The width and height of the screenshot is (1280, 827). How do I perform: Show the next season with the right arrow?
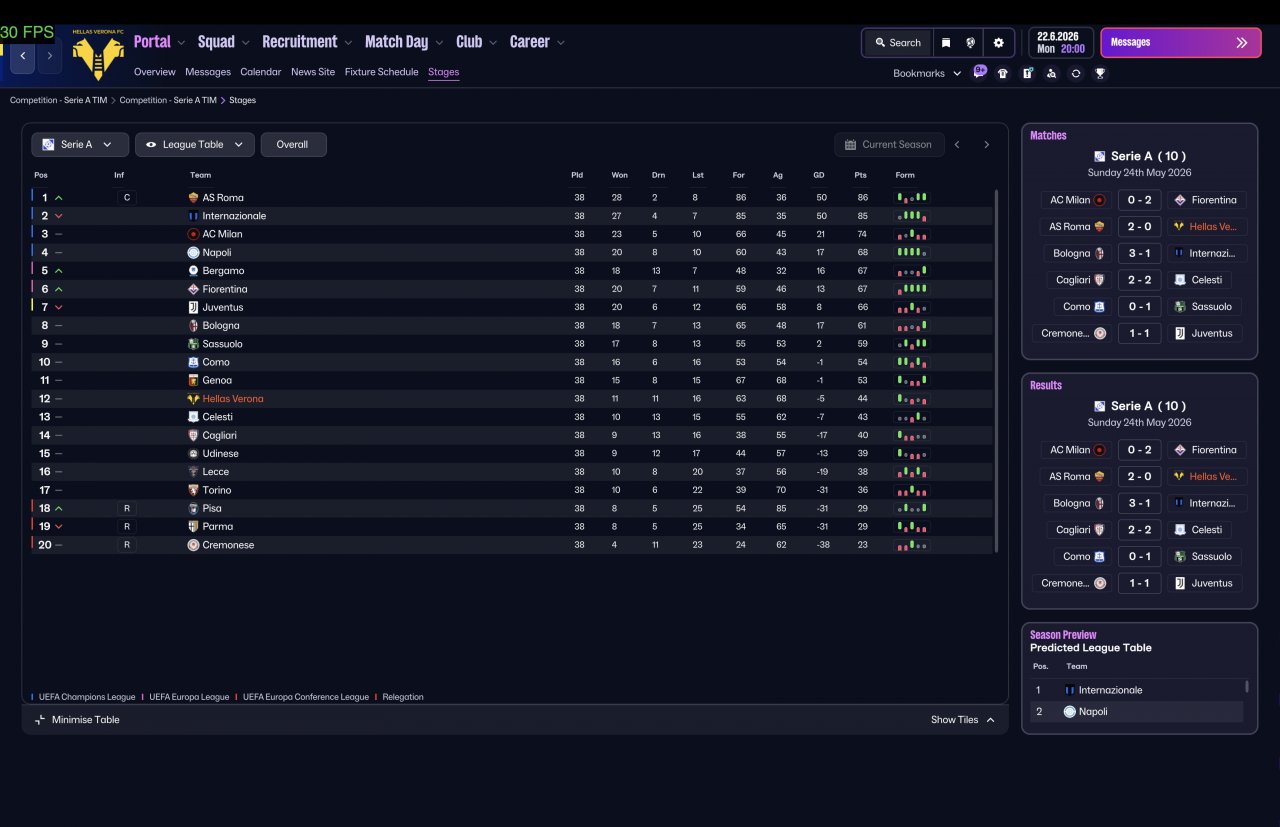986,145
